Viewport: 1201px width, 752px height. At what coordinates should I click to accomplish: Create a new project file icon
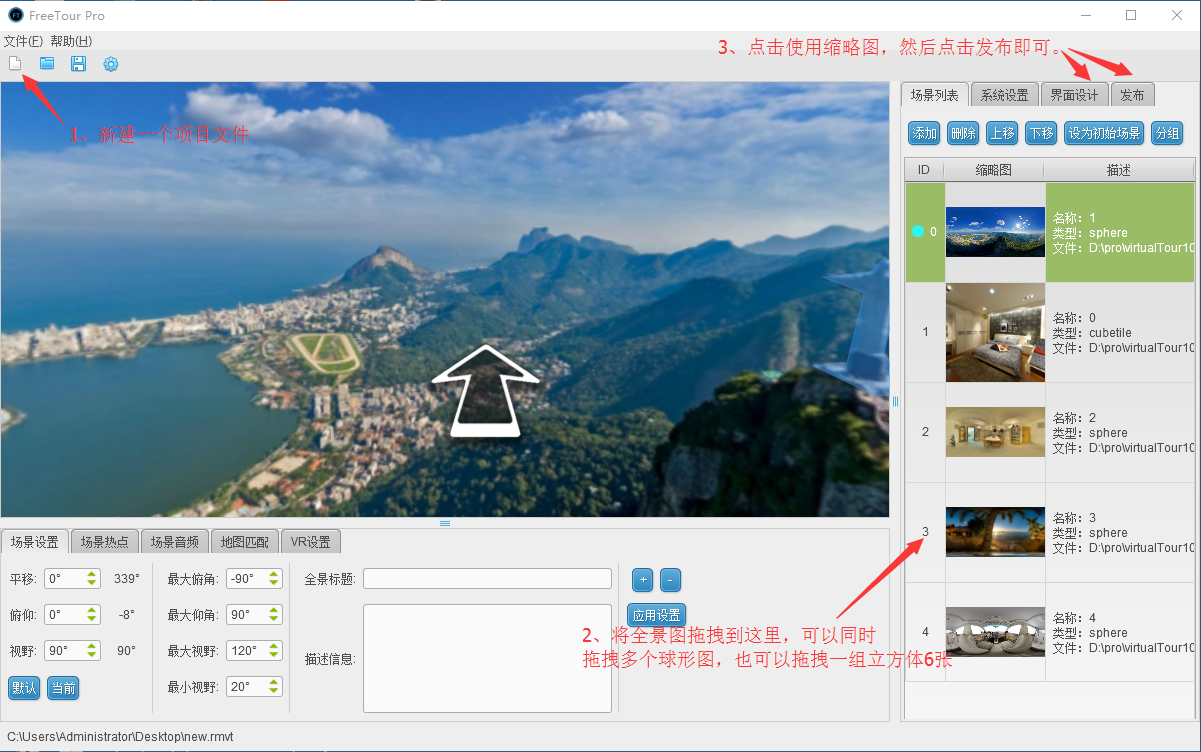tap(15, 64)
